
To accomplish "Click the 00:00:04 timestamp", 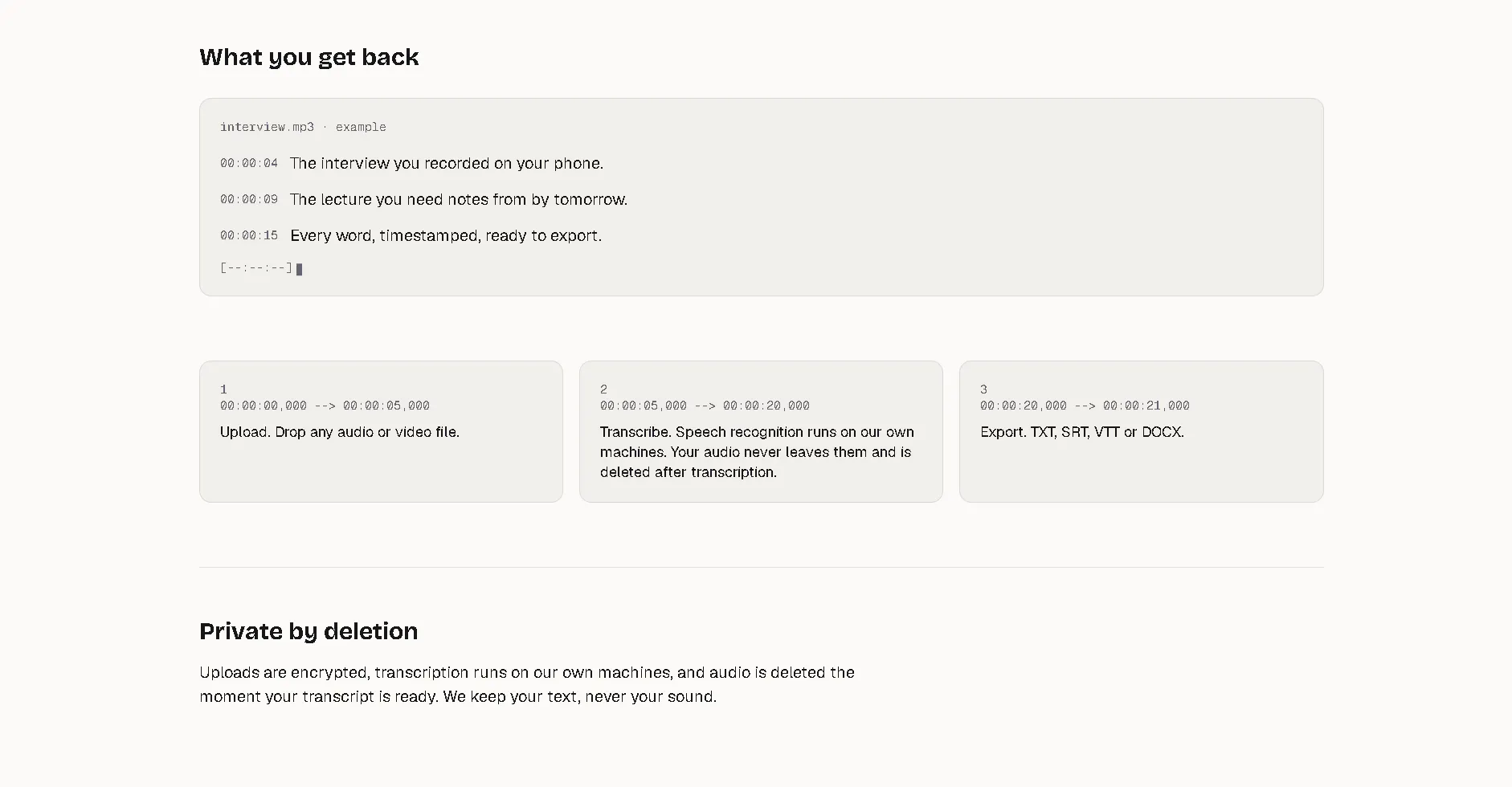I will coord(249,163).
